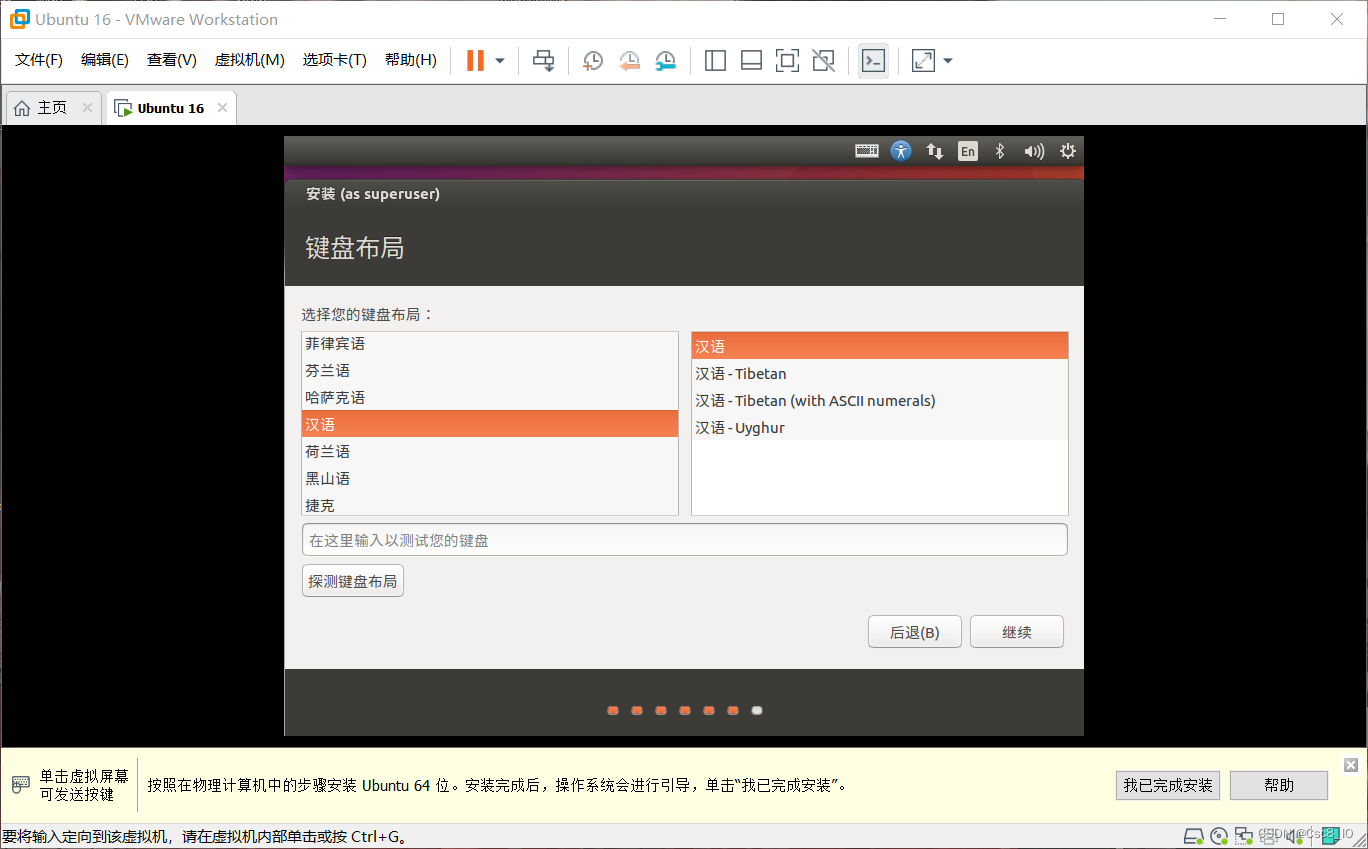Click the Ubuntu network arrows indicator

[935, 151]
